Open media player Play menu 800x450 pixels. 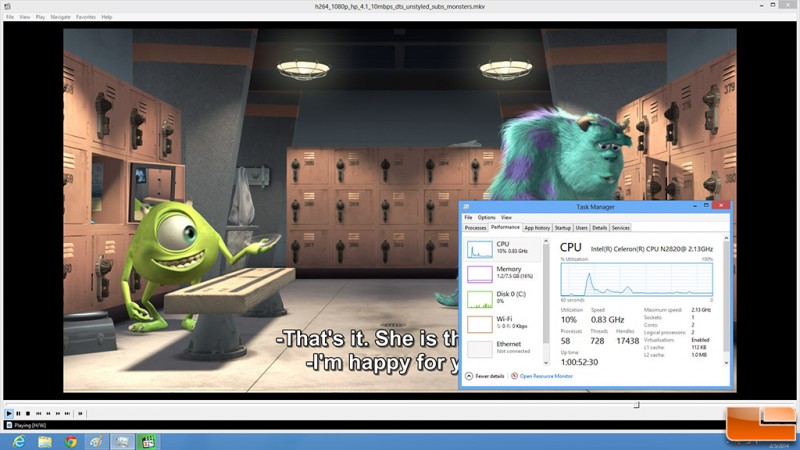click(x=40, y=17)
